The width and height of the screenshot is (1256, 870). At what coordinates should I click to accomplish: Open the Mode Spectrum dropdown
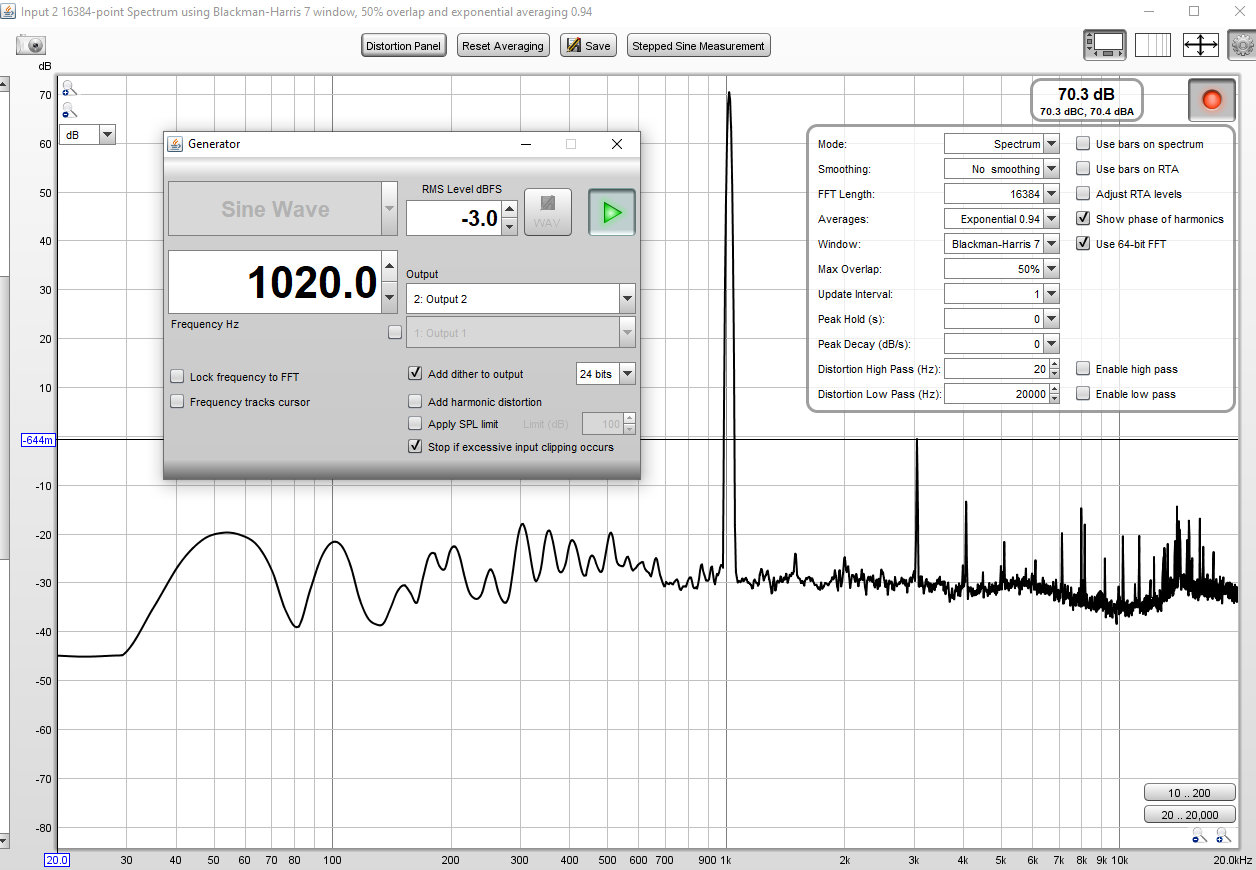click(1051, 144)
